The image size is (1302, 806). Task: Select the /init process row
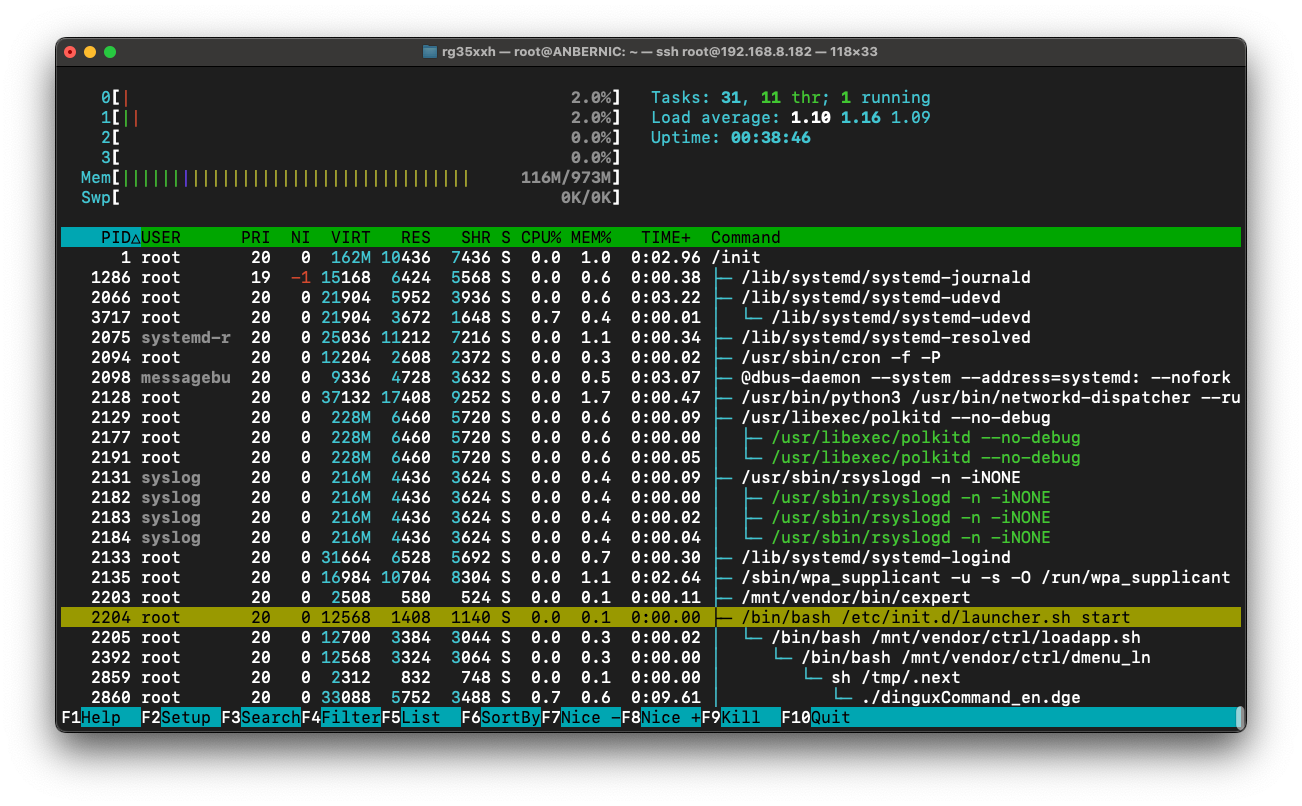(651, 257)
